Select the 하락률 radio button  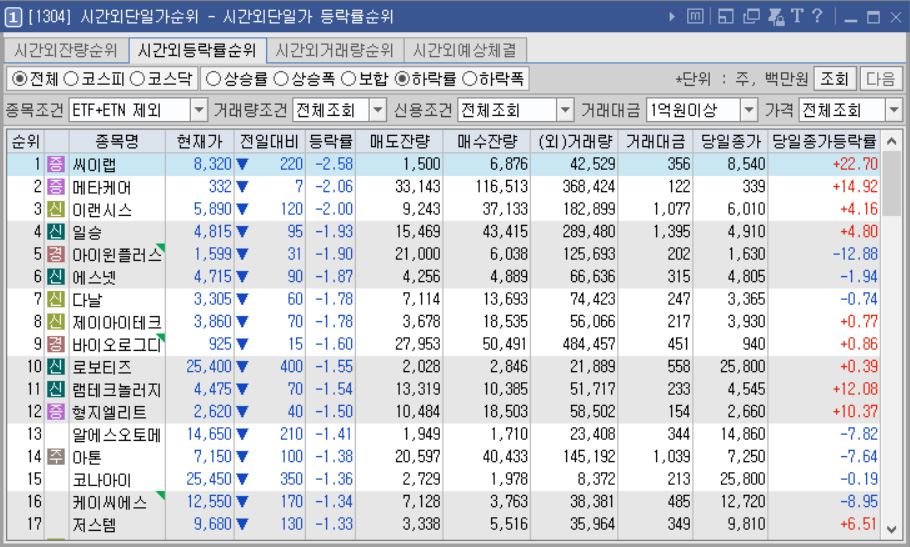[402, 79]
